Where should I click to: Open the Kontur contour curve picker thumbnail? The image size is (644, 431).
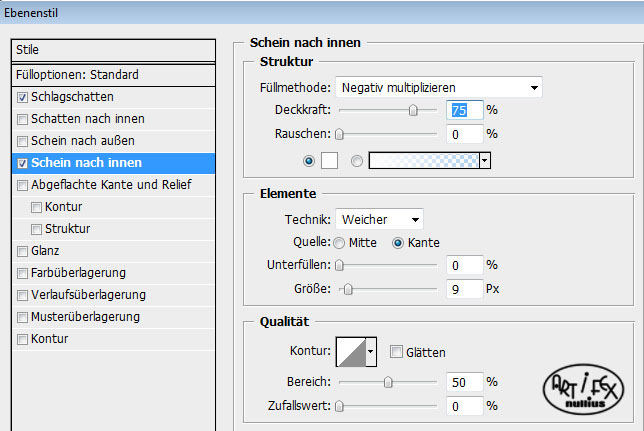coord(351,352)
